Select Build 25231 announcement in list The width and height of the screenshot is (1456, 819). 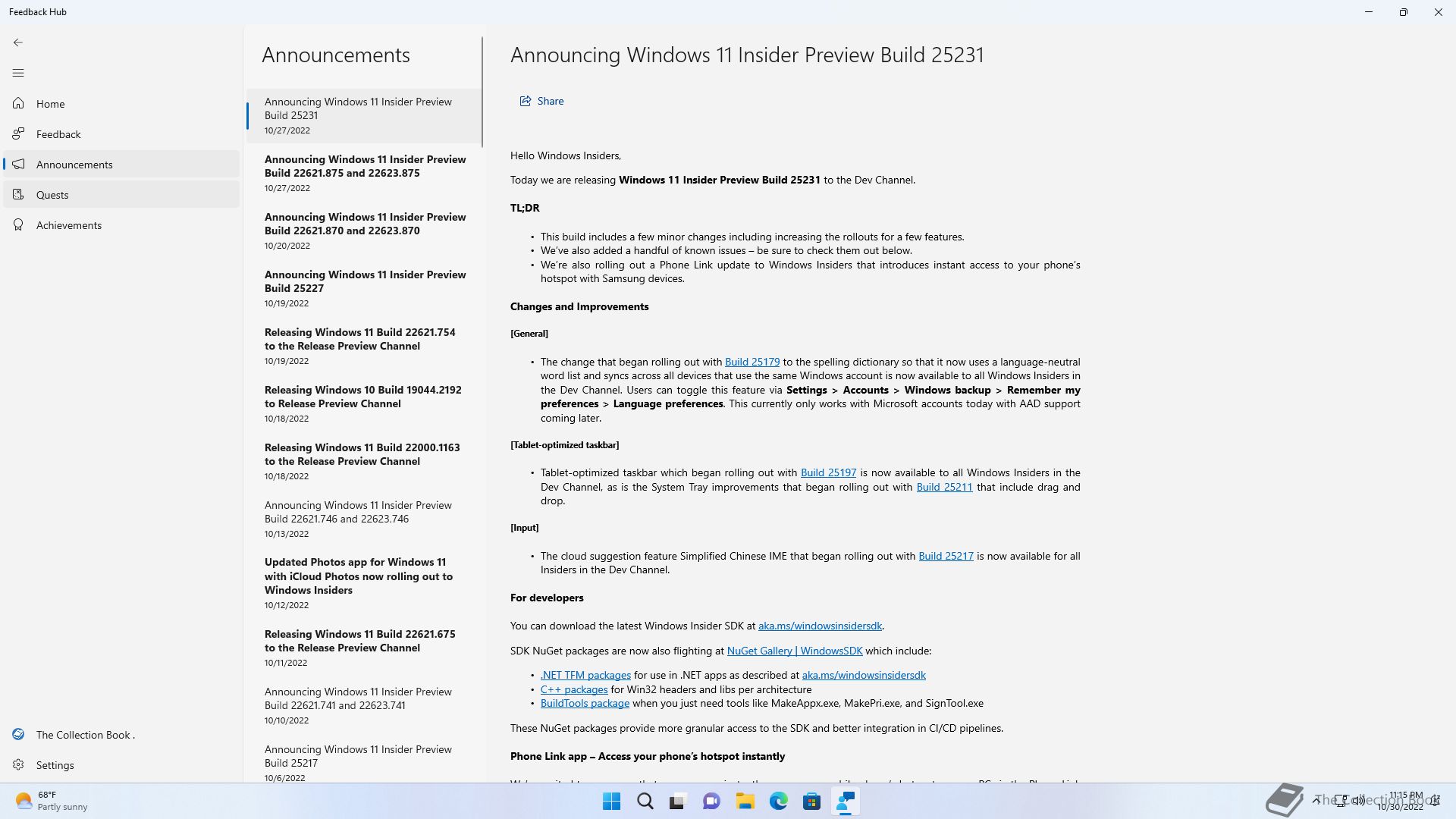tap(364, 115)
